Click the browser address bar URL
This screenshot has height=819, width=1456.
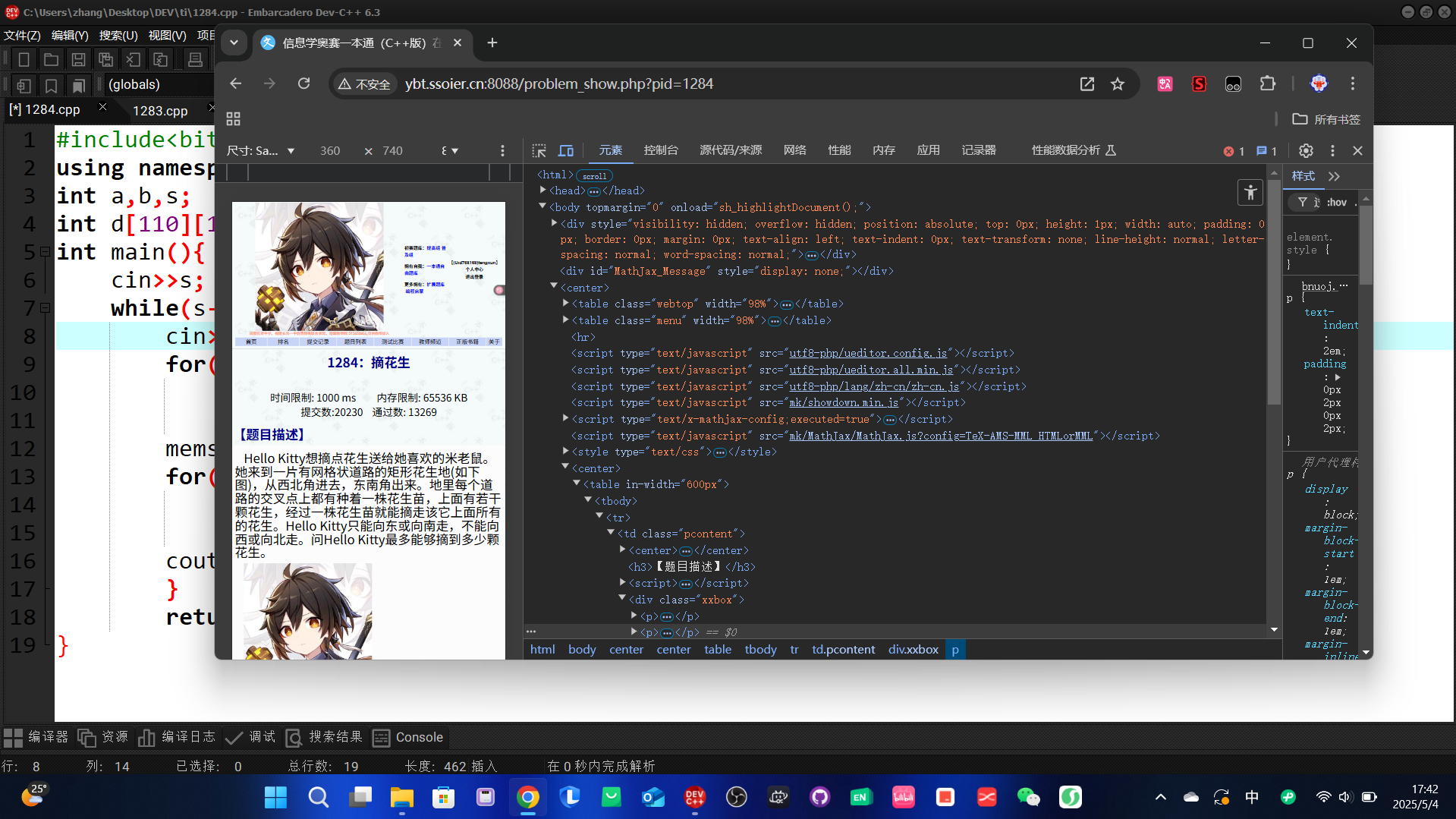tap(559, 83)
